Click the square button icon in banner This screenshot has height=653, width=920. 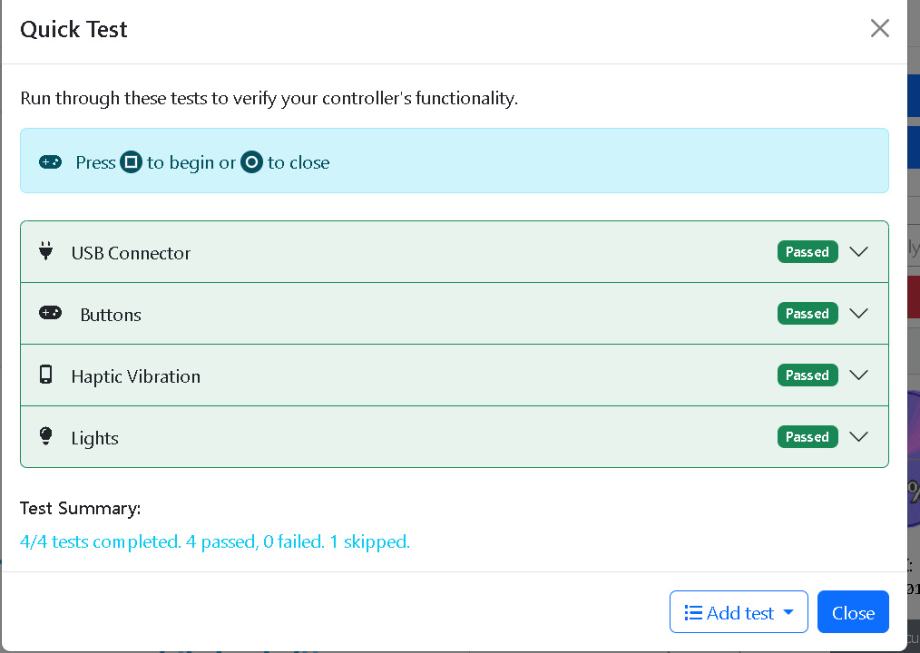pyautogui.click(x=131, y=161)
